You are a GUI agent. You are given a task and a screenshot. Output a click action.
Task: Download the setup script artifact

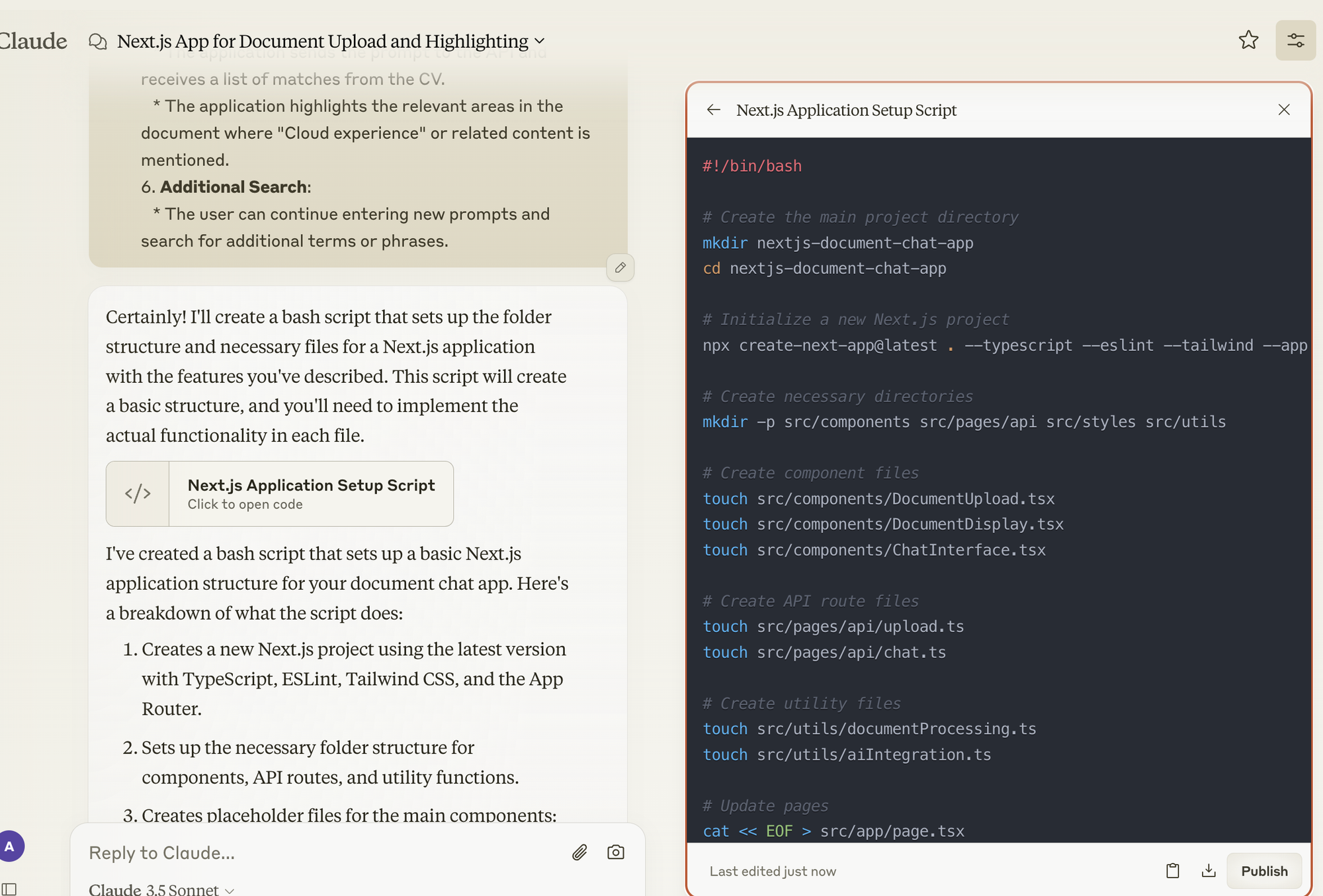[1209, 871]
